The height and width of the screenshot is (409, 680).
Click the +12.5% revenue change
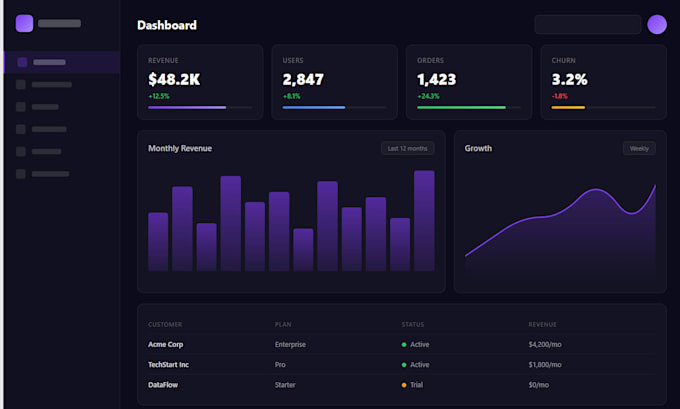click(159, 96)
